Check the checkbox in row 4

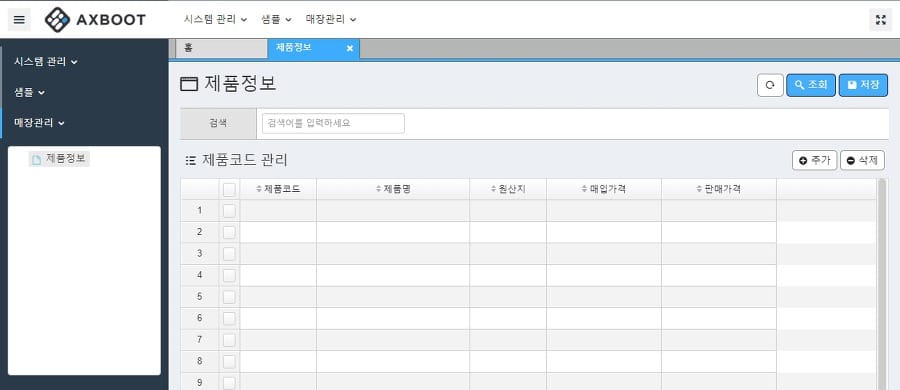[x=229, y=275]
